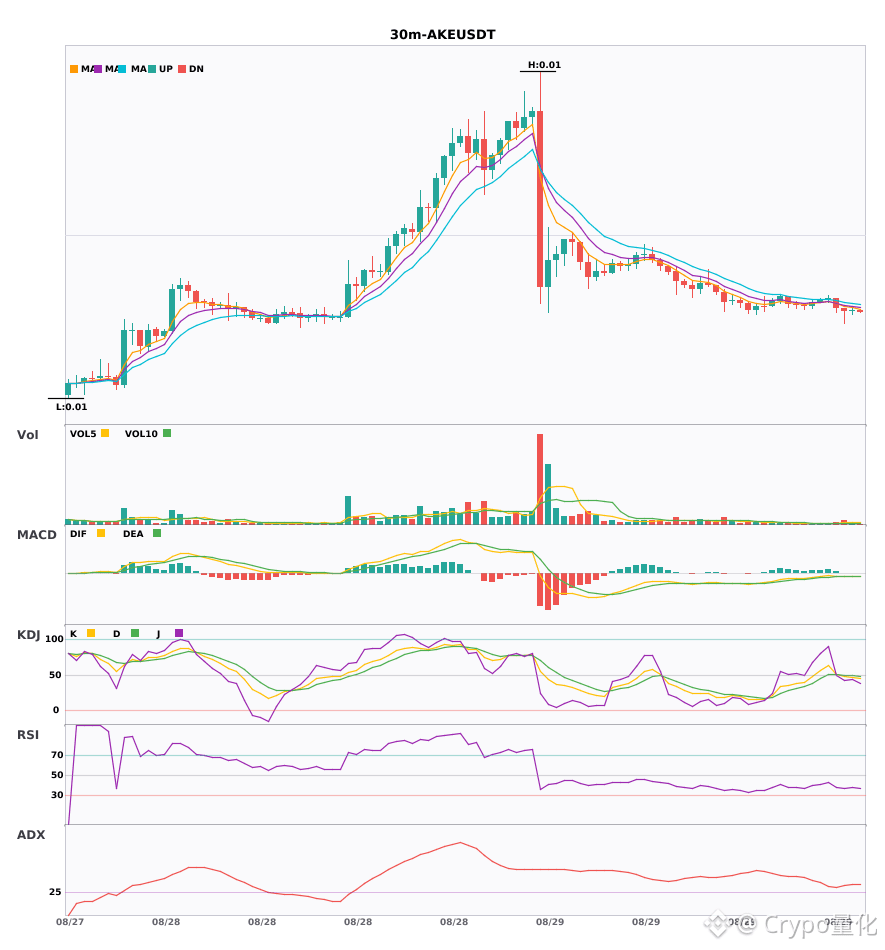Click the 100 axis label in KDJ
This screenshot has width=885, height=950.
point(54,639)
